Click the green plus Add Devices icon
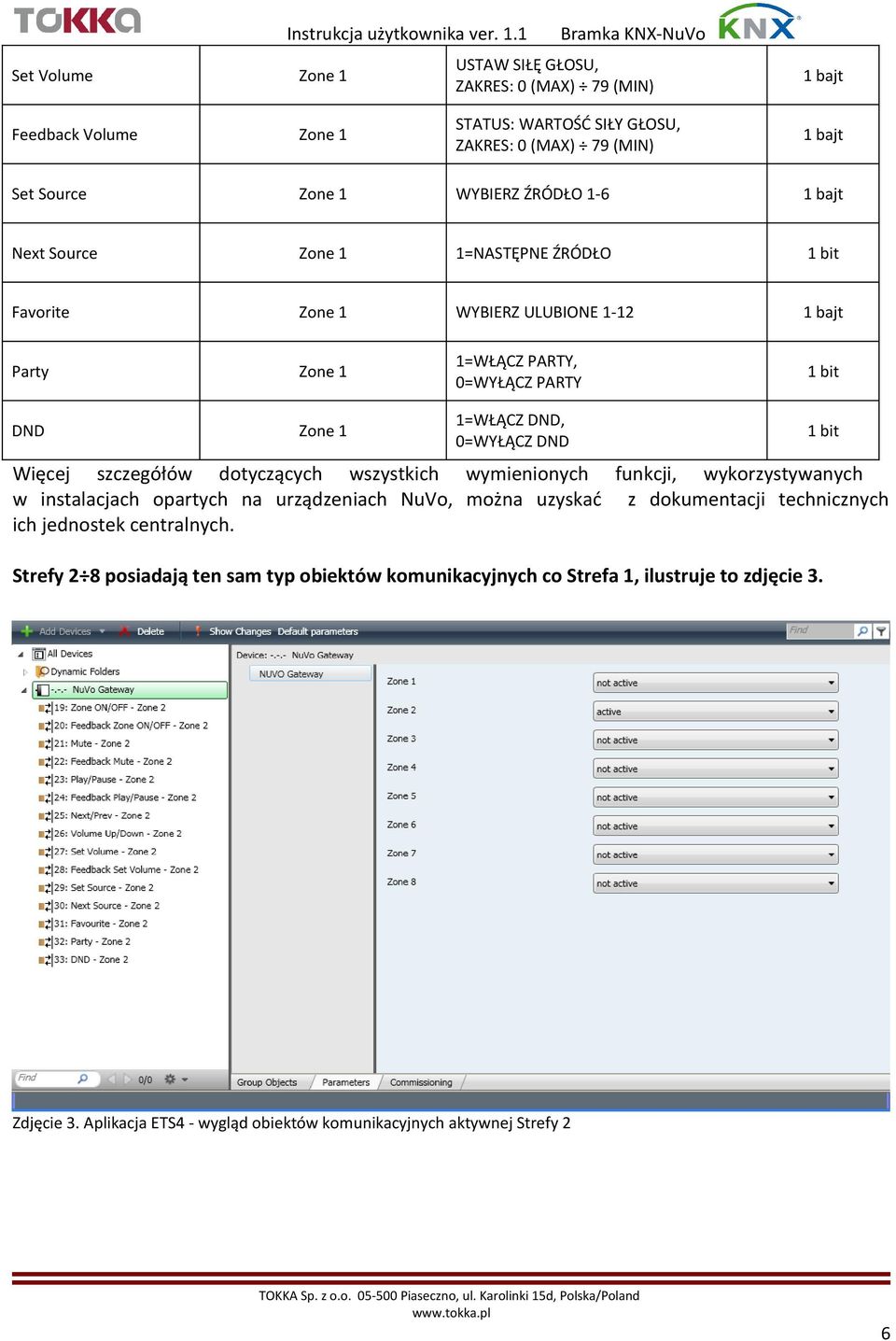 coord(26,631)
